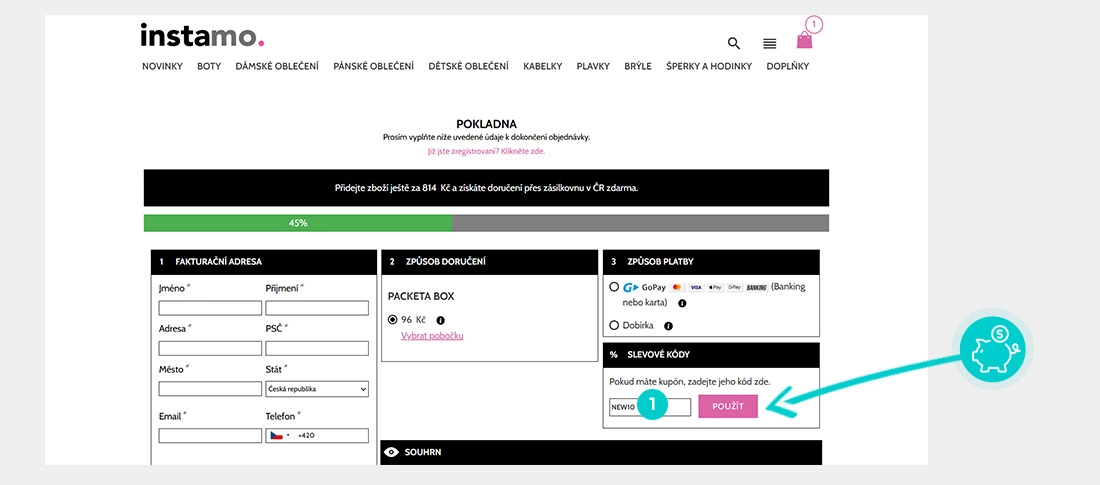Click the eye icon beside SOUHRN
Screen dimensions: 1100x485
click(x=392, y=452)
